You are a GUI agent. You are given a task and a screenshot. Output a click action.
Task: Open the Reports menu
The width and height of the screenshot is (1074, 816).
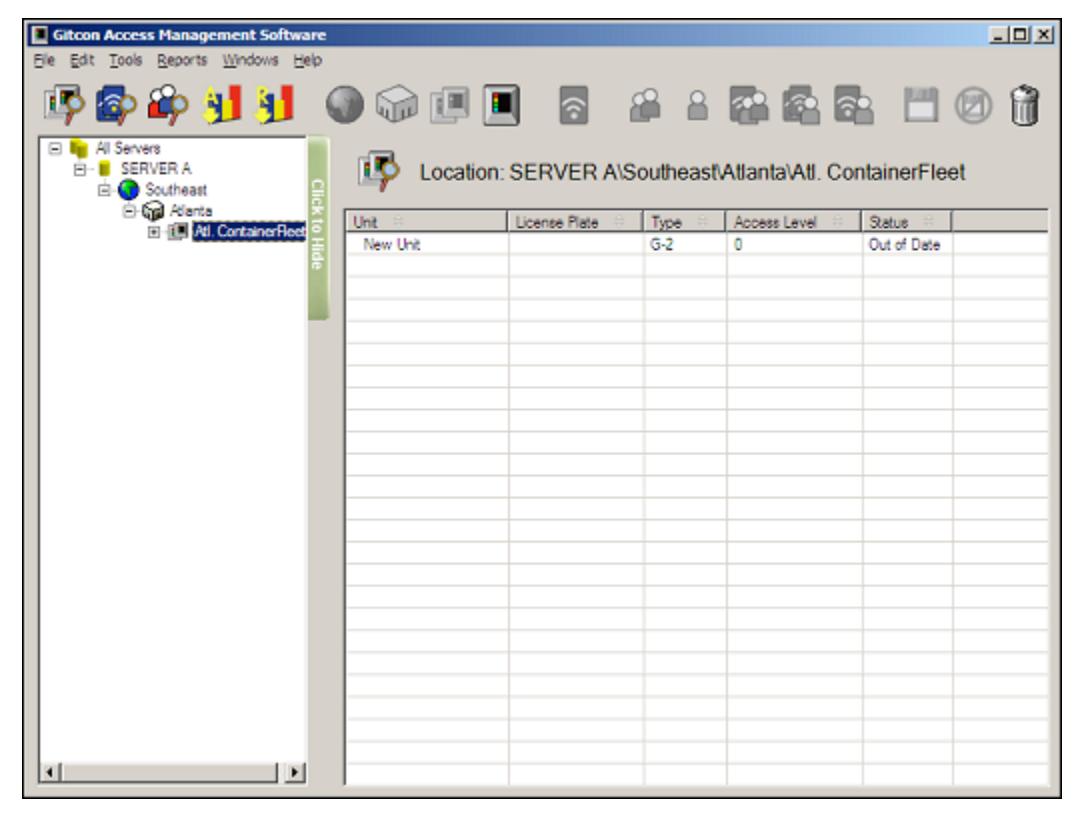182,60
